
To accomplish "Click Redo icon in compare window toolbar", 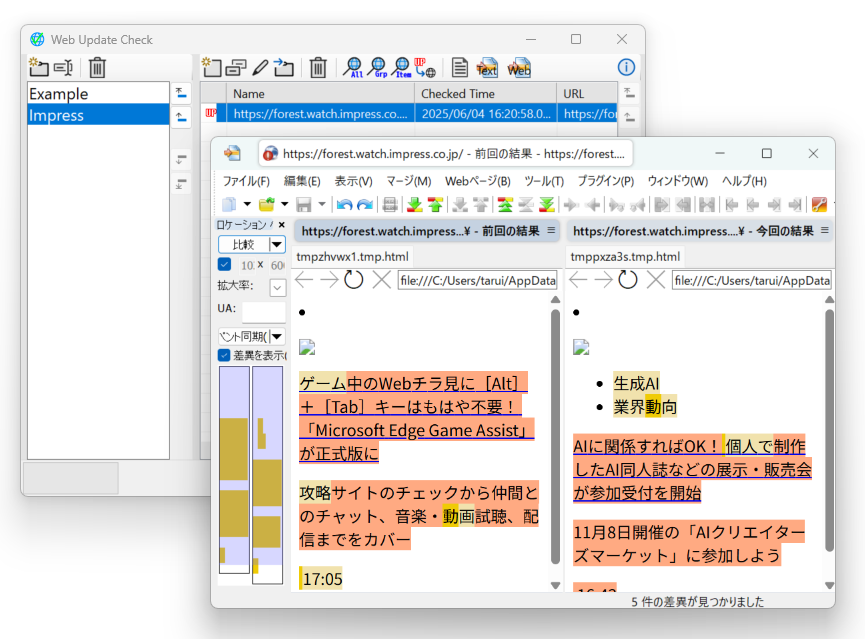I will [365, 205].
